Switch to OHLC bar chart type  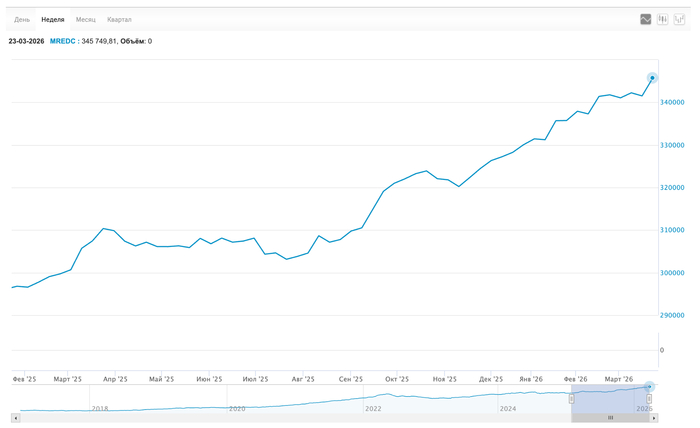679,19
